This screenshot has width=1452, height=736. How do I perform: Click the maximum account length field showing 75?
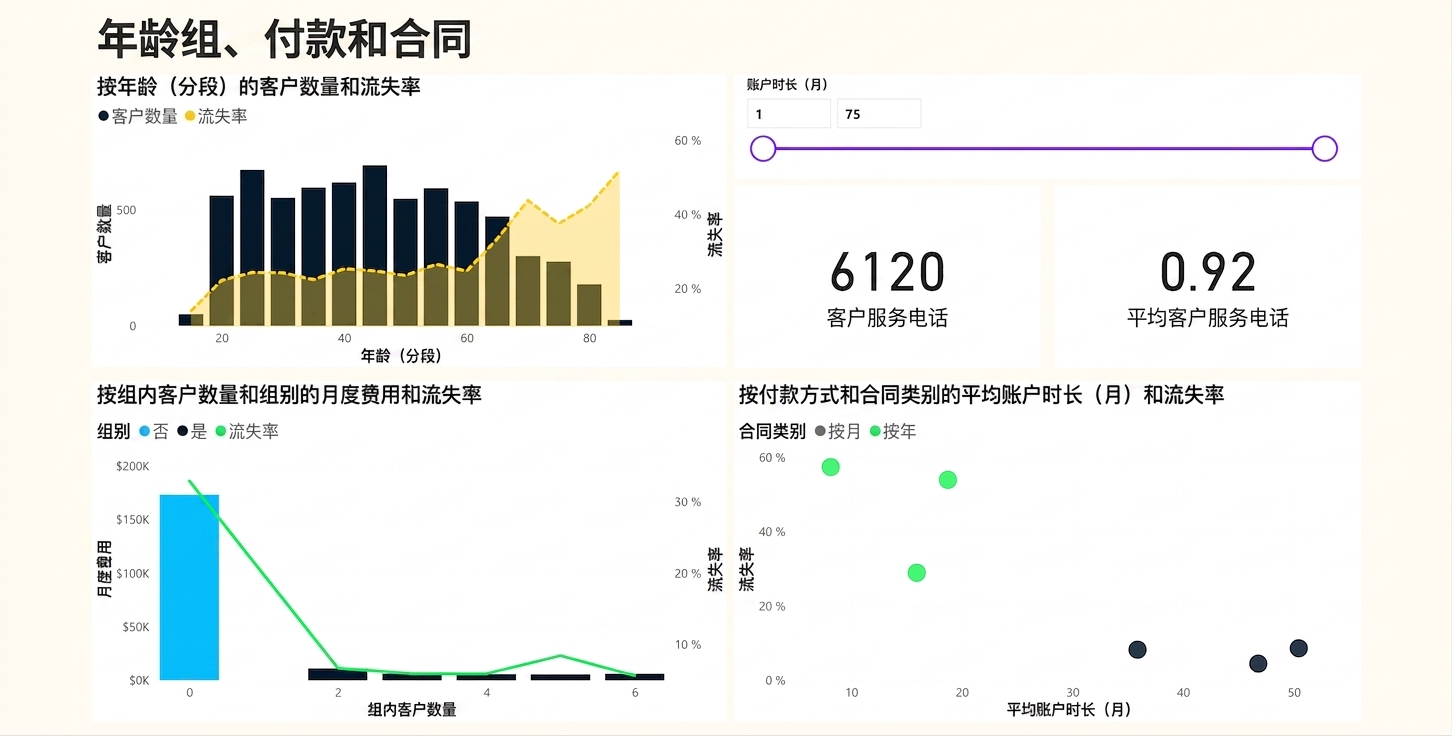[879, 114]
